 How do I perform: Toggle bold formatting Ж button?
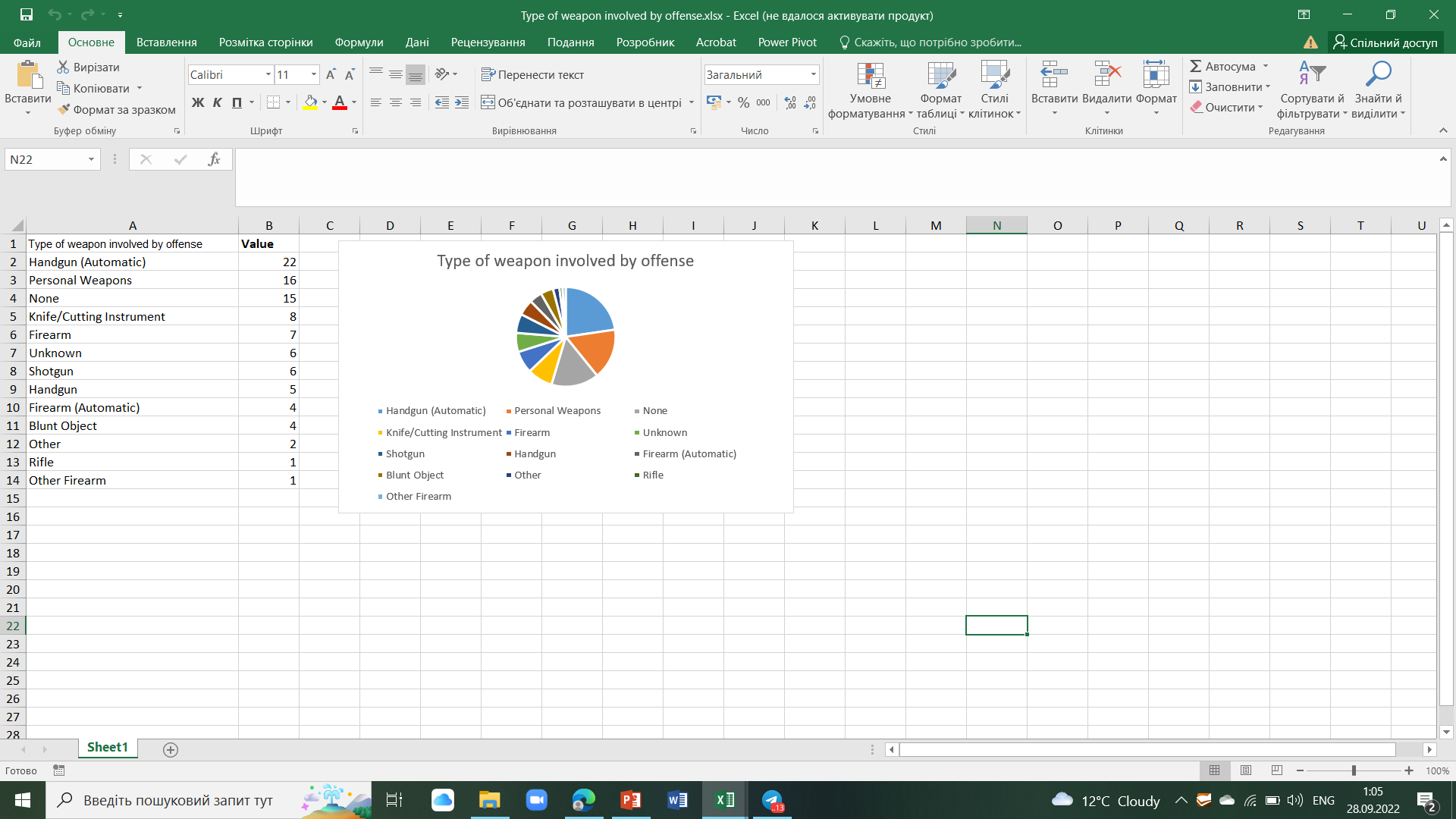(x=198, y=102)
